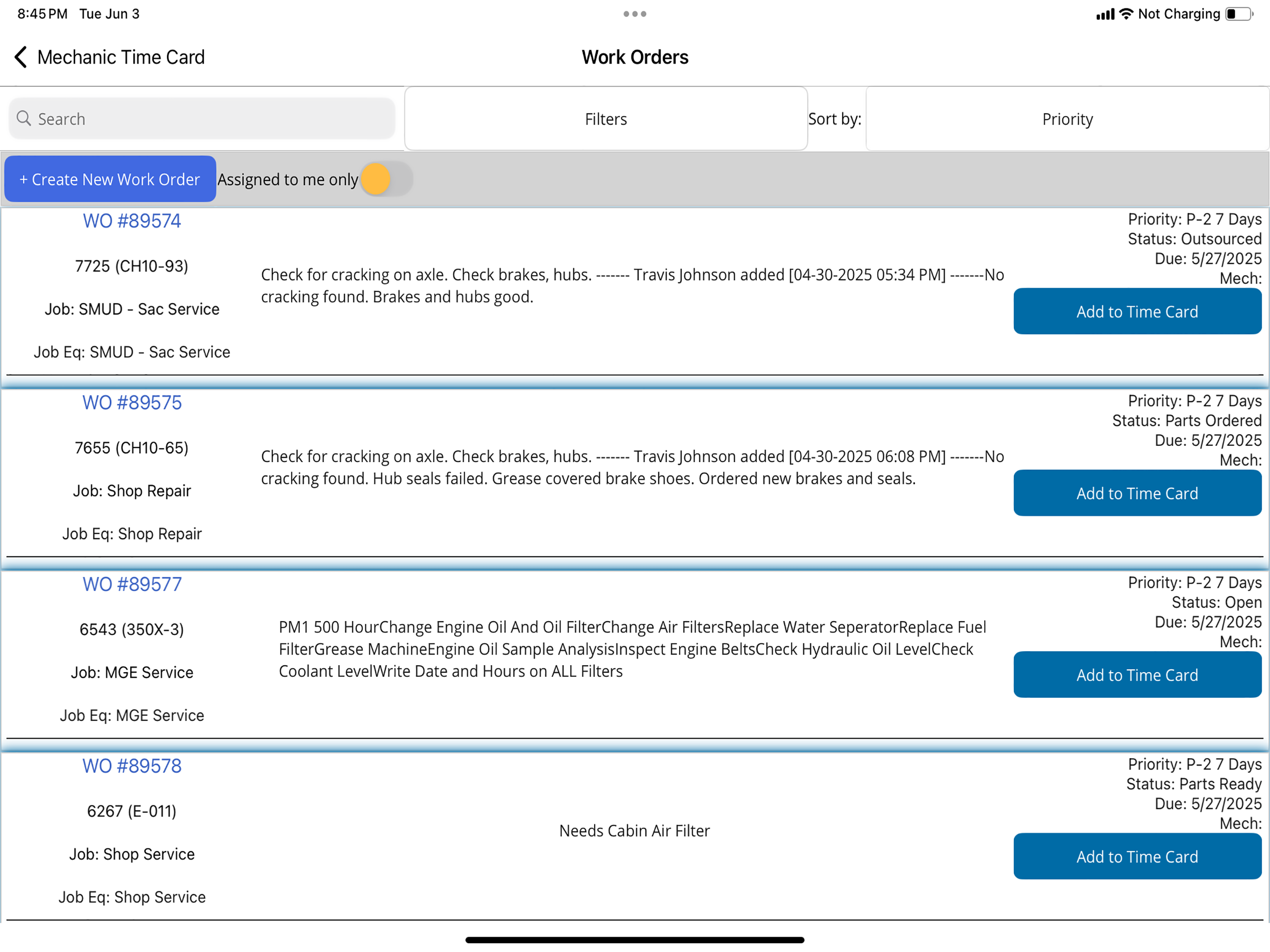Viewport: 1270px width, 952px height.
Task: Open the three-dot multitasking menu
Action: point(635,14)
